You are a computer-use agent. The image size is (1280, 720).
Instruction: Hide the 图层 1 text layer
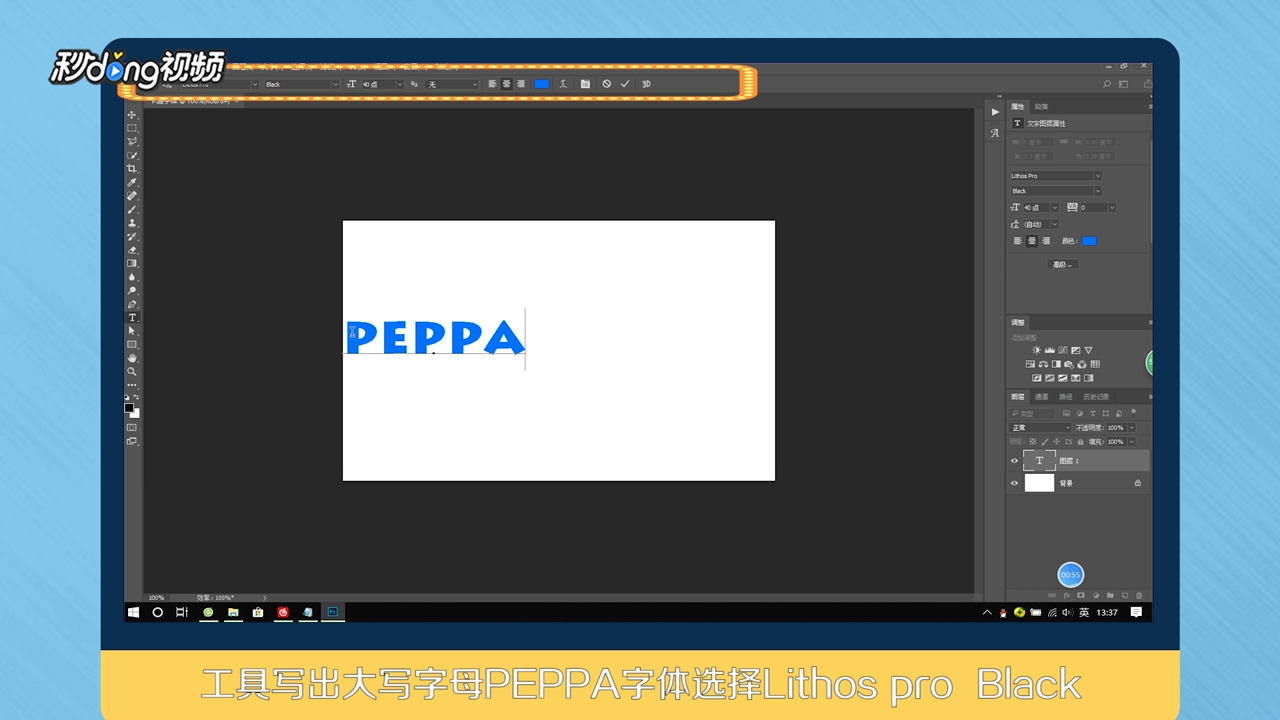point(1014,461)
